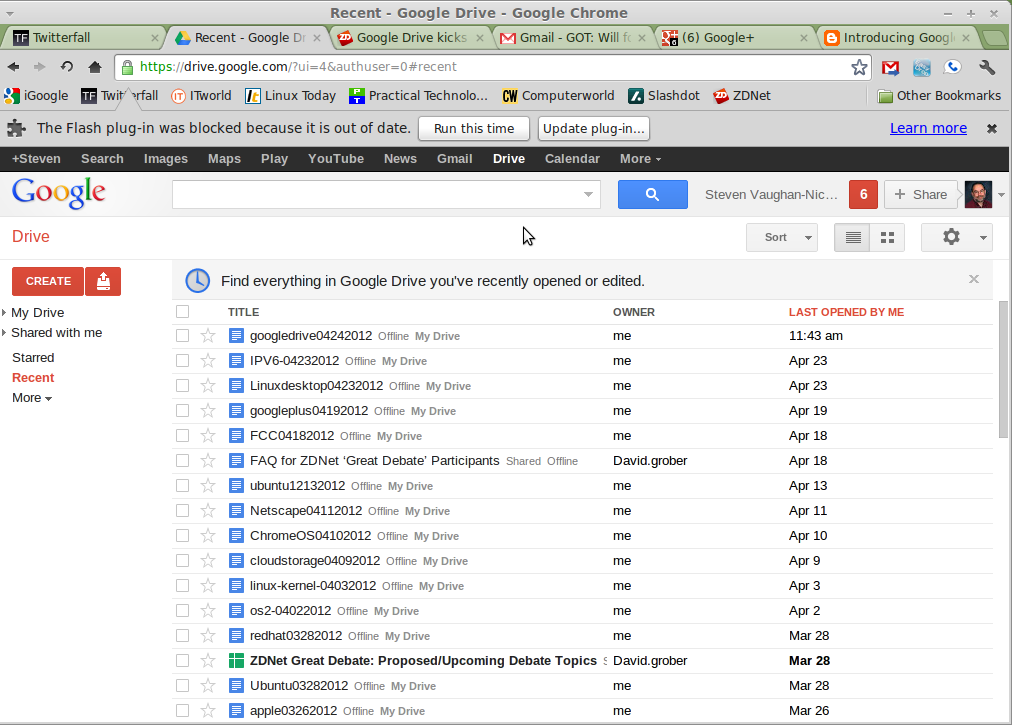1012x725 pixels.
Task: Switch to grid view layout
Action: [887, 237]
